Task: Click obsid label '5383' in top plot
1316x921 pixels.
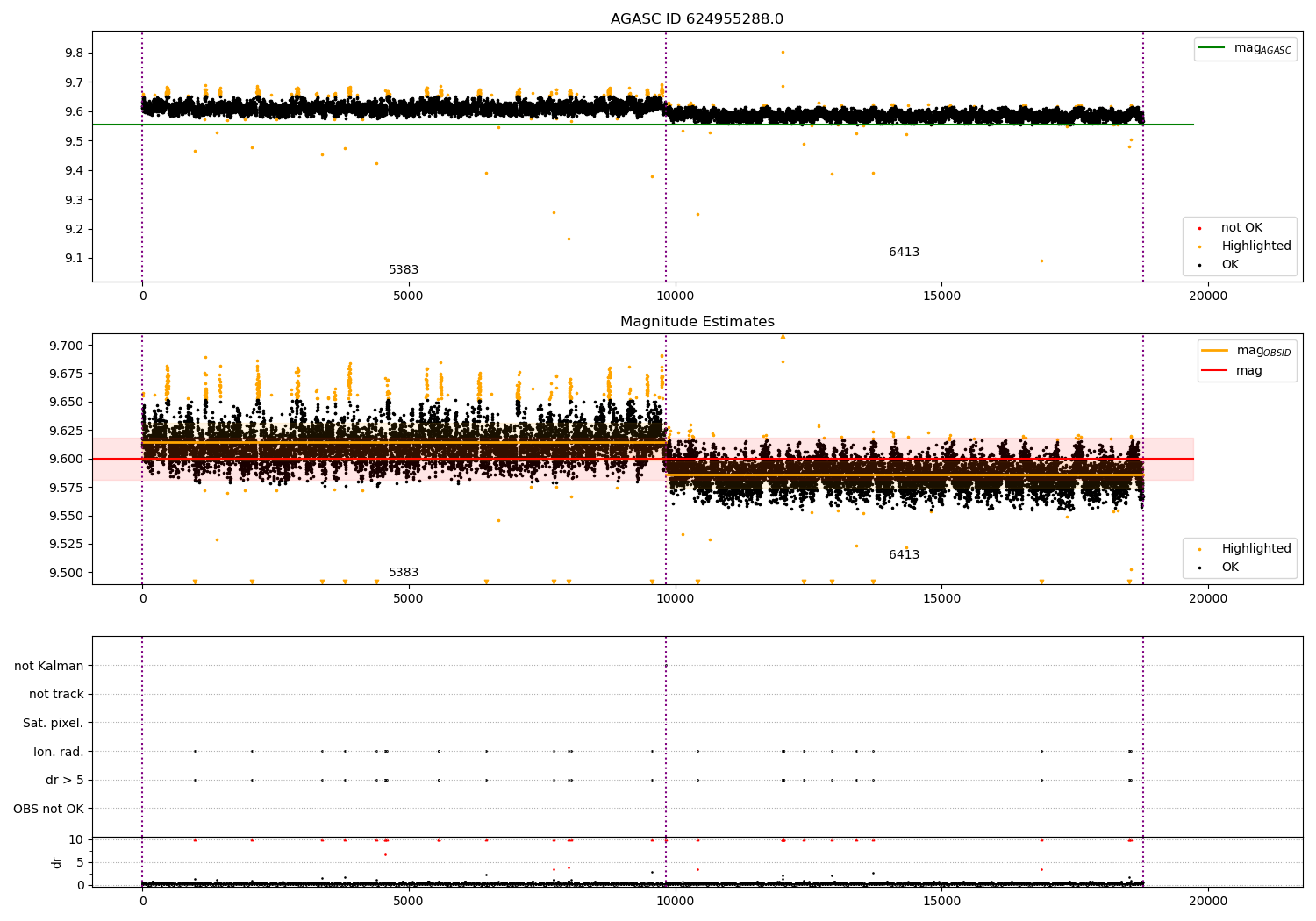Action: point(404,270)
